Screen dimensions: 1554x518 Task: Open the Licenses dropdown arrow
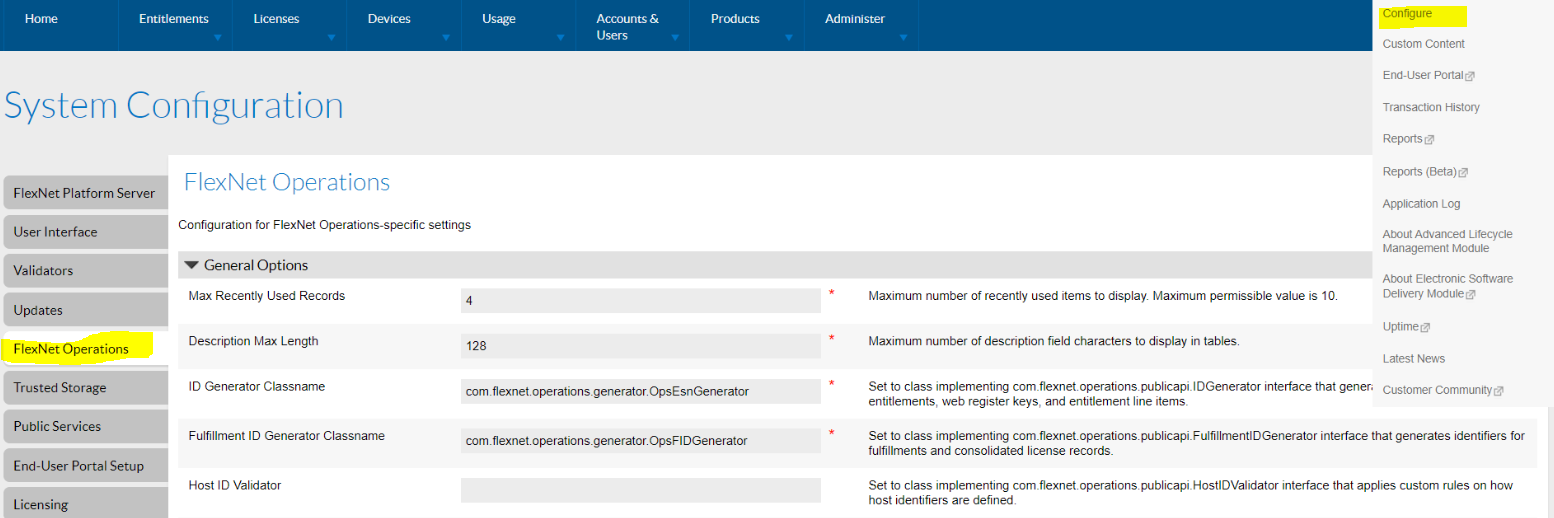click(332, 38)
